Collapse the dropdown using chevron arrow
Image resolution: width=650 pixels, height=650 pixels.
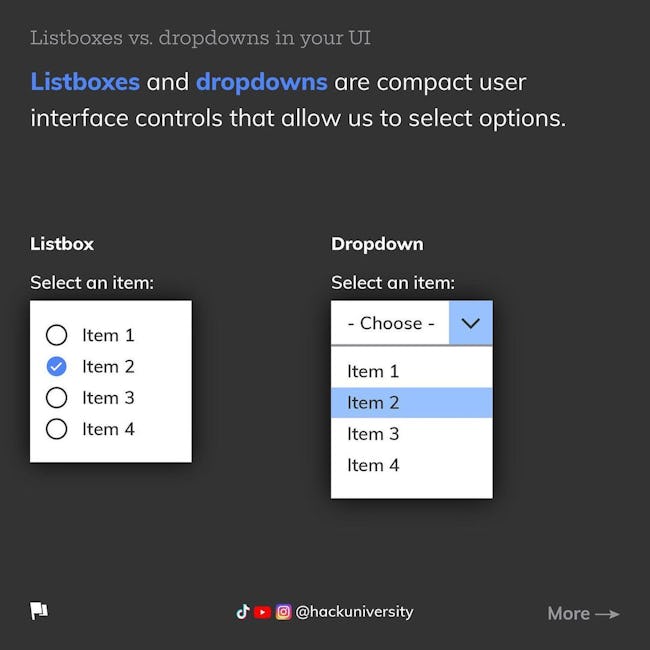click(471, 323)
